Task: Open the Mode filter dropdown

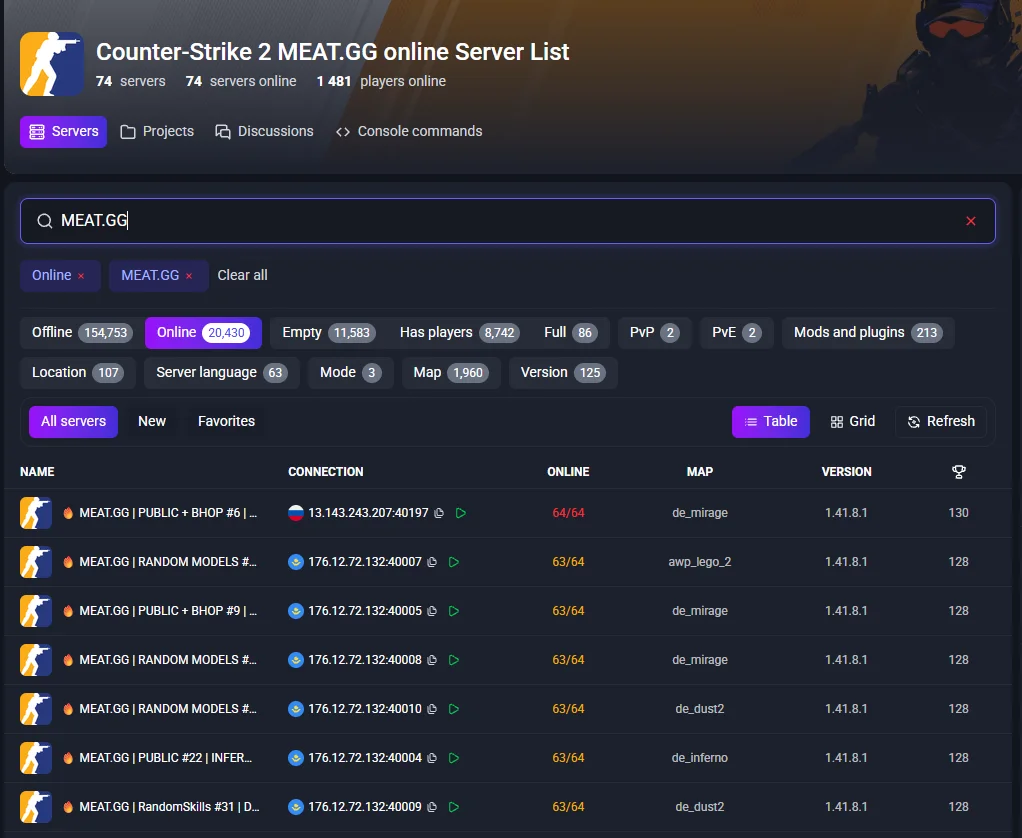Action: click(x=351, y=373)
